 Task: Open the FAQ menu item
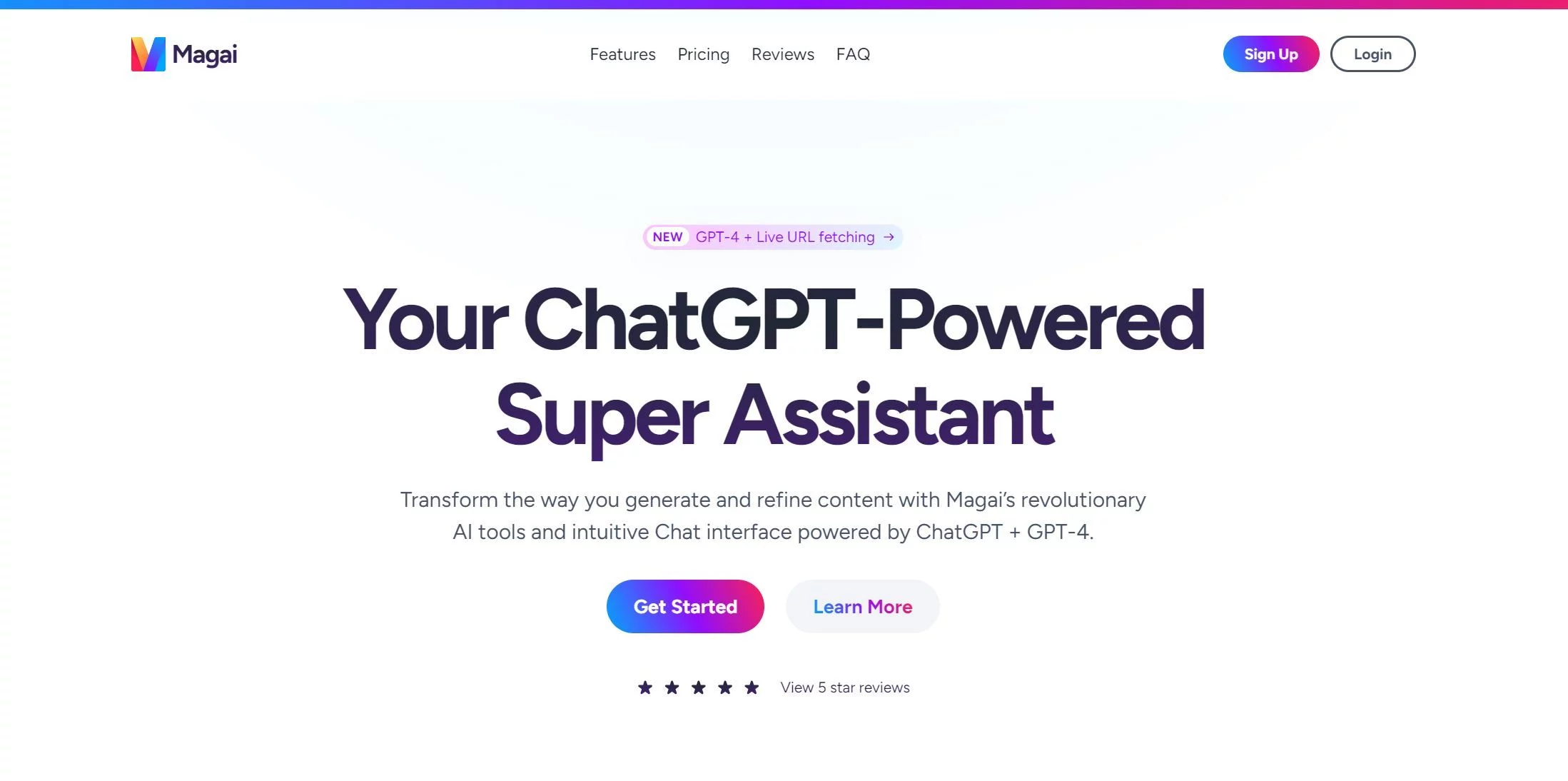[x=854, y=54]
